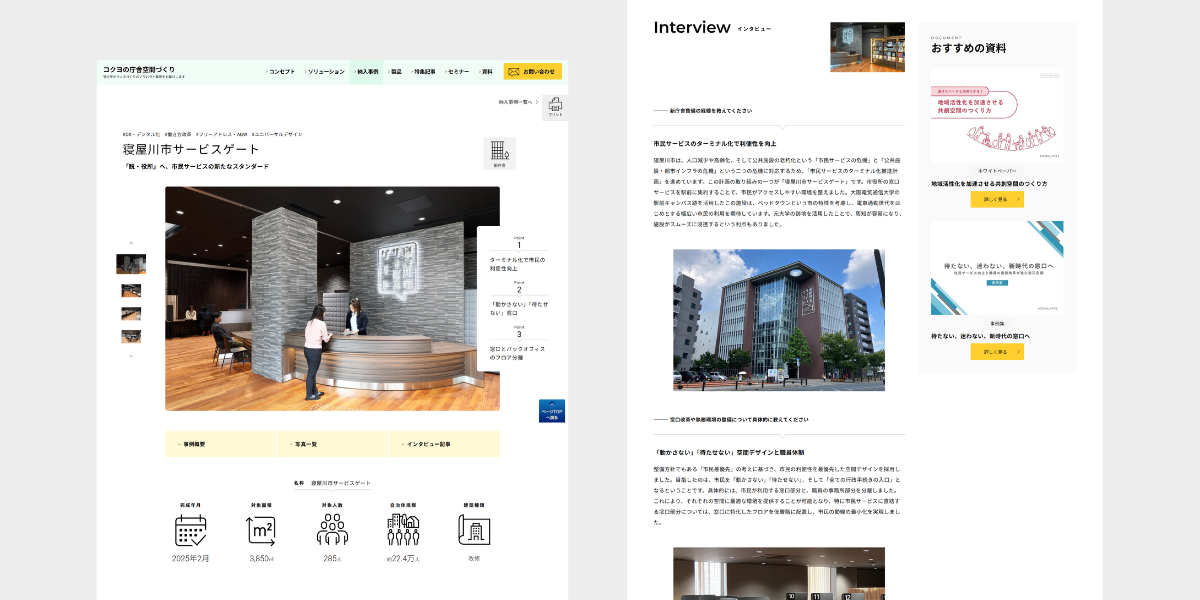The image size is (1200, 600).
Task: Click the people group 対象人数 icon
Action: point(332,530)
